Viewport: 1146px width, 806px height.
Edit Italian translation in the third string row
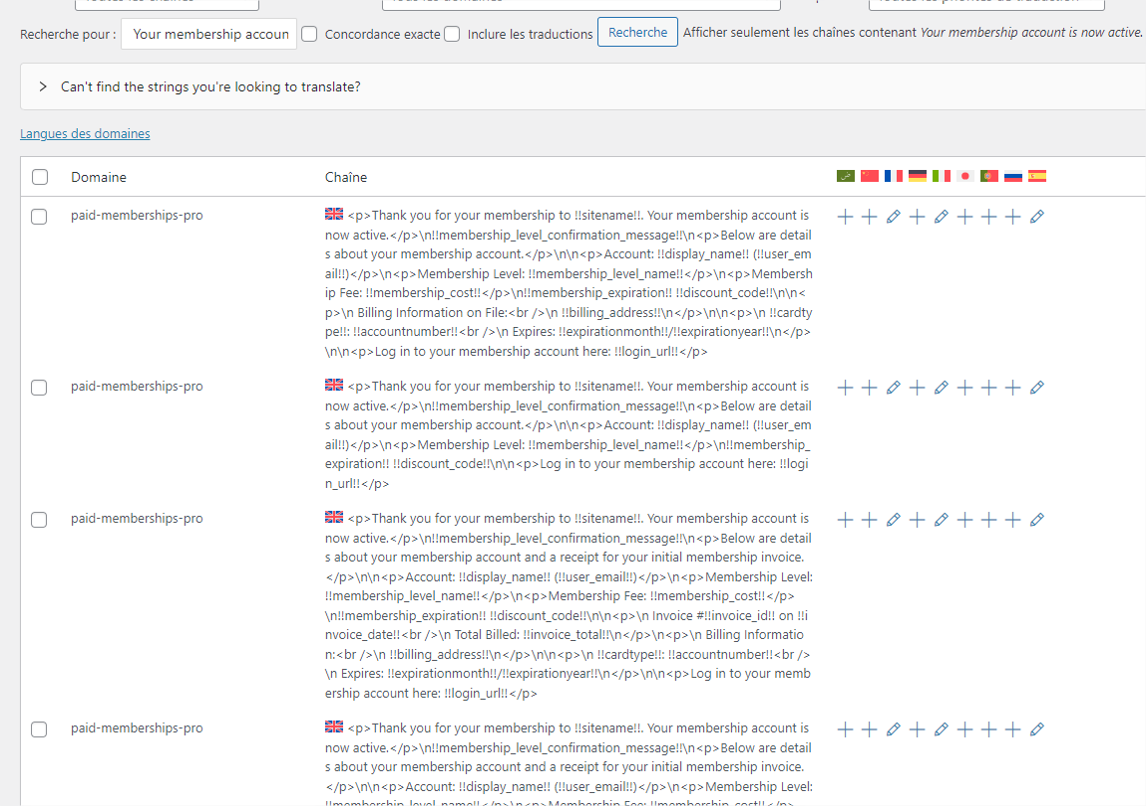click(x=941, y=519)
